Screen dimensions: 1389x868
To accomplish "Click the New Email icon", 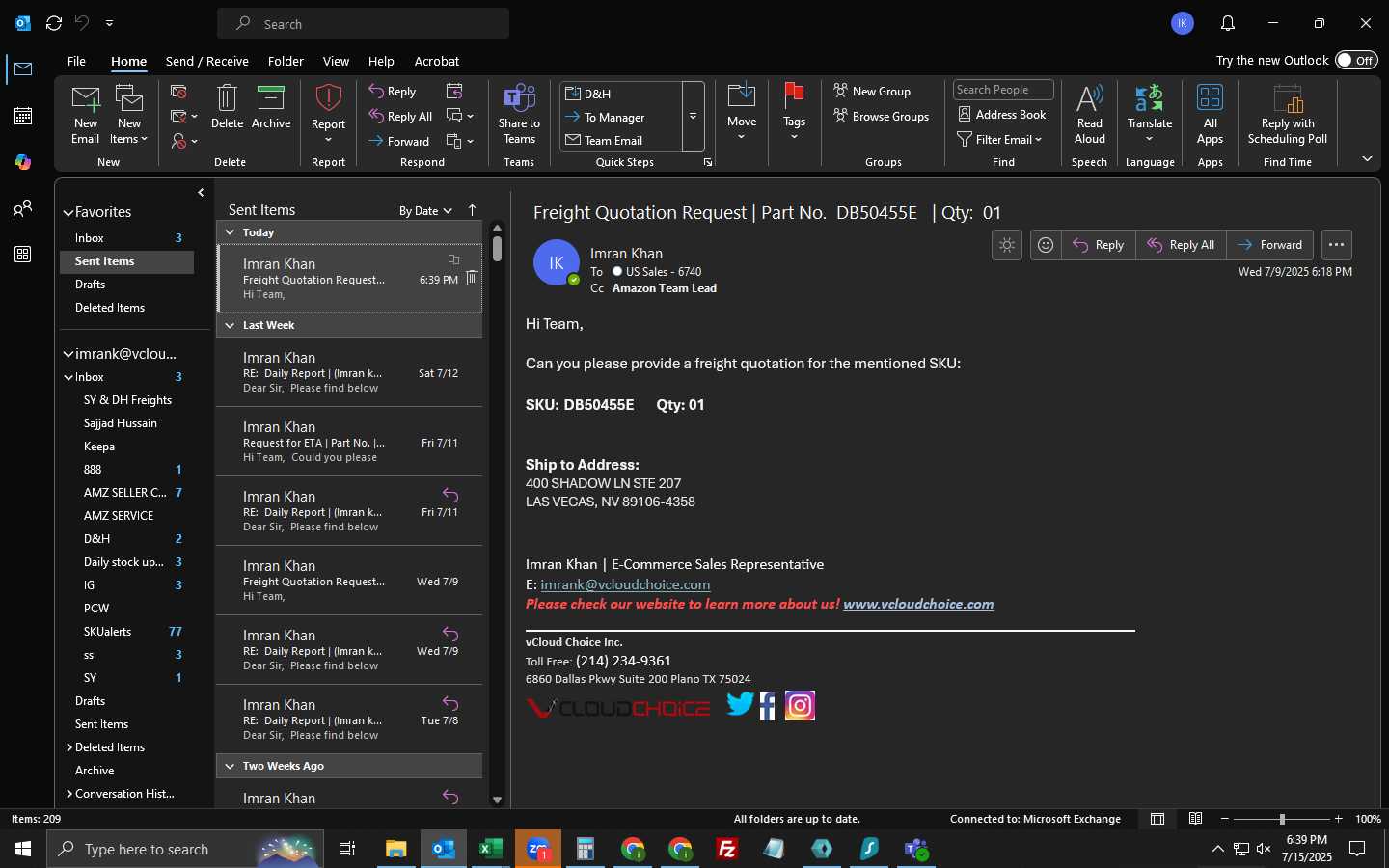I will 85,114.
